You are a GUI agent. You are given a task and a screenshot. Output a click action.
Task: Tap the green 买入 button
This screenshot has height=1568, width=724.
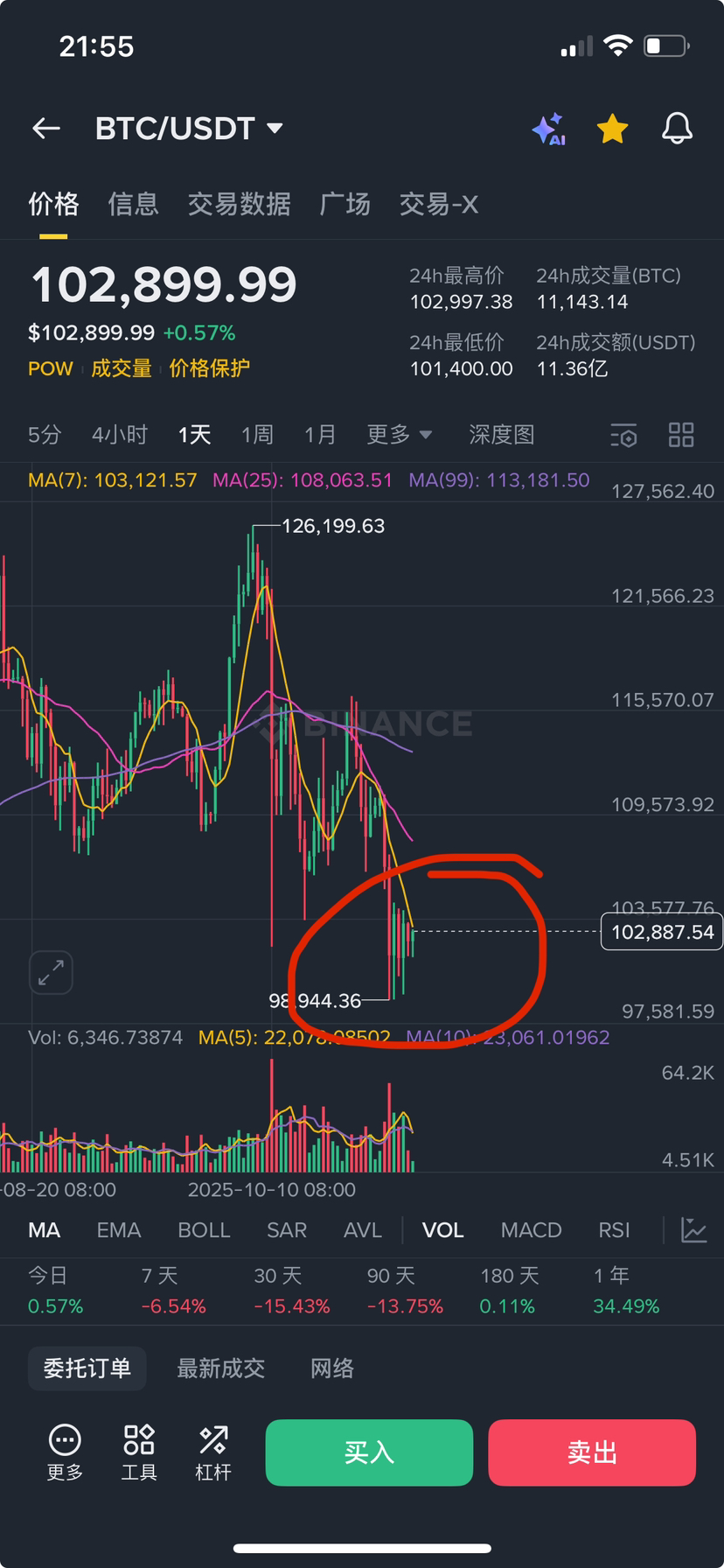pos(369,1452)
